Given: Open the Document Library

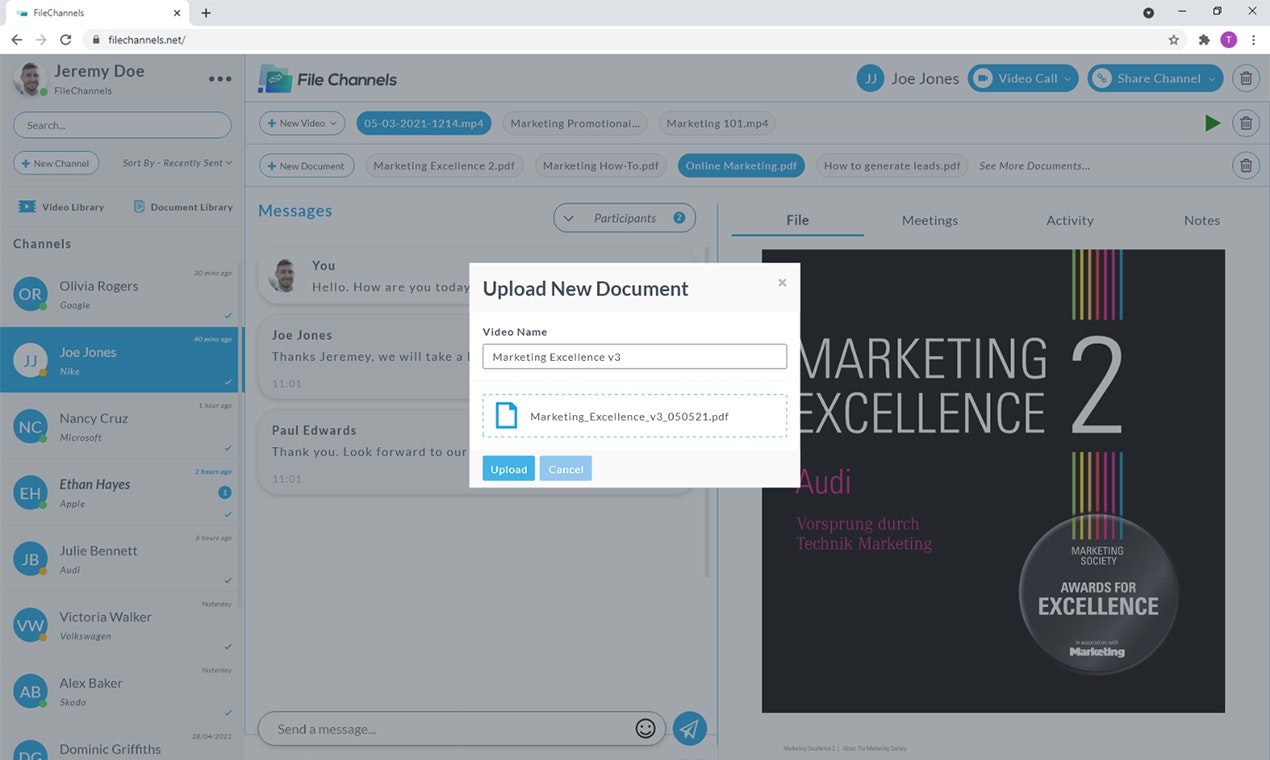Looking at the screenshot, I should tap(182, 207).
